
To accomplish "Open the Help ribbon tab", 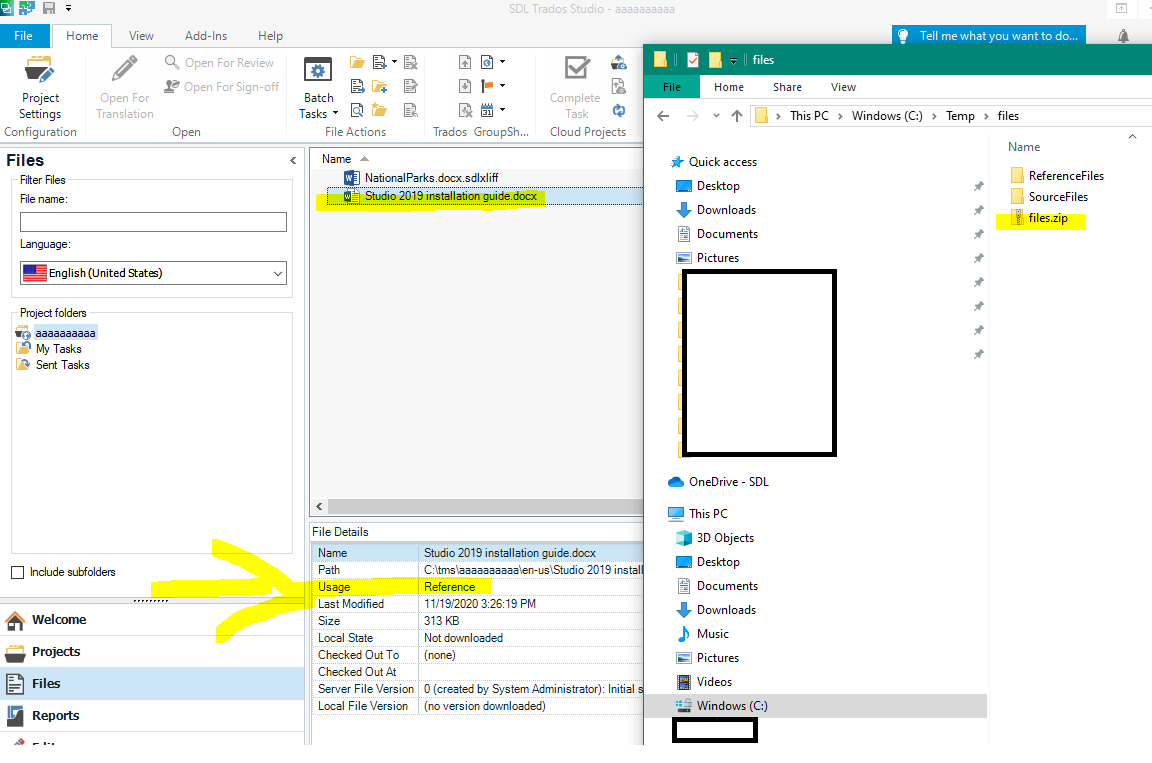I will (270, 36).
